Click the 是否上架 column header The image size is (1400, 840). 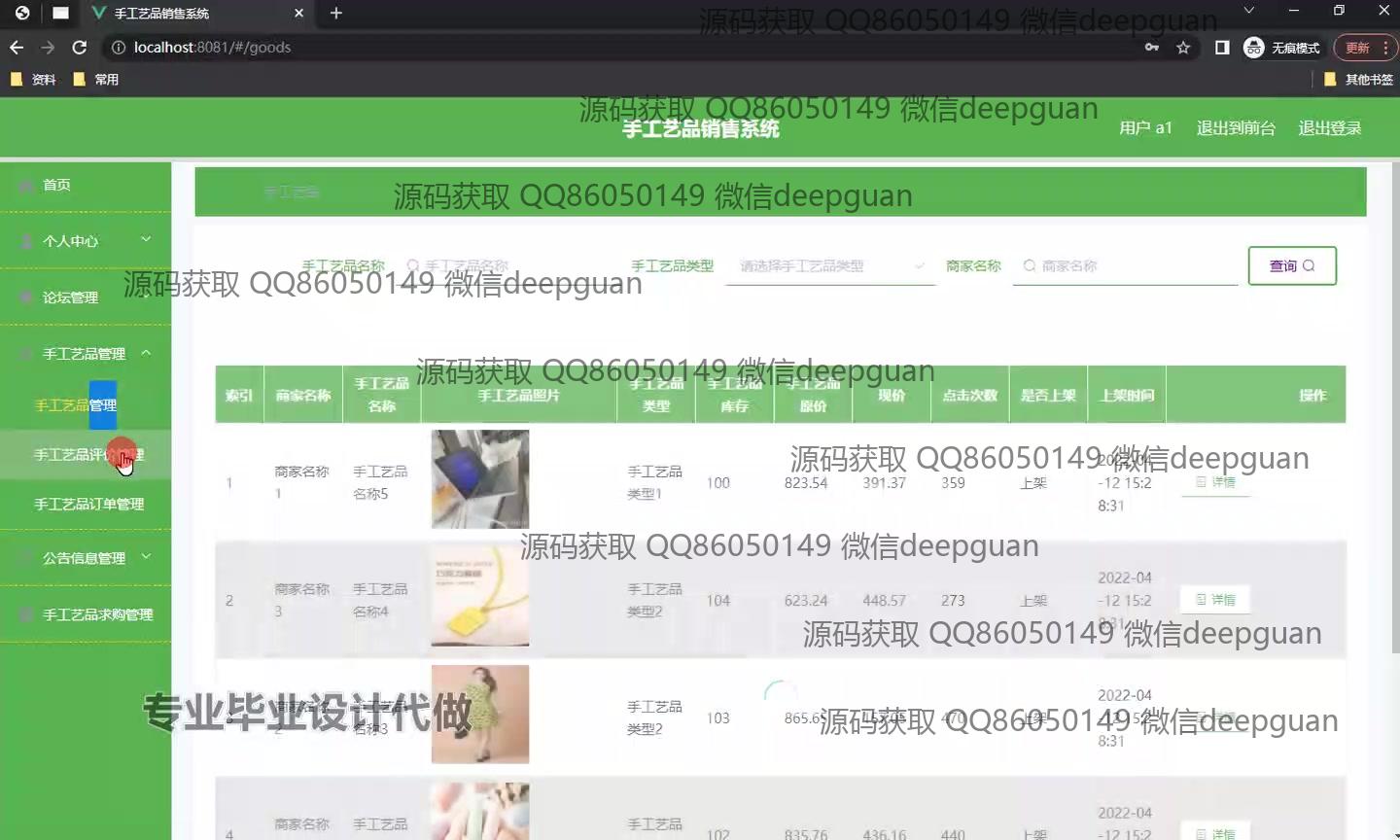click(x=1048, y=395)
